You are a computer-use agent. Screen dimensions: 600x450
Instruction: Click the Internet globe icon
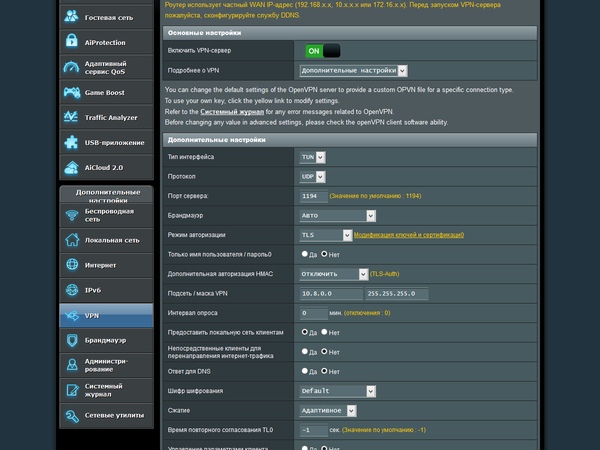[x=72, y=264]
